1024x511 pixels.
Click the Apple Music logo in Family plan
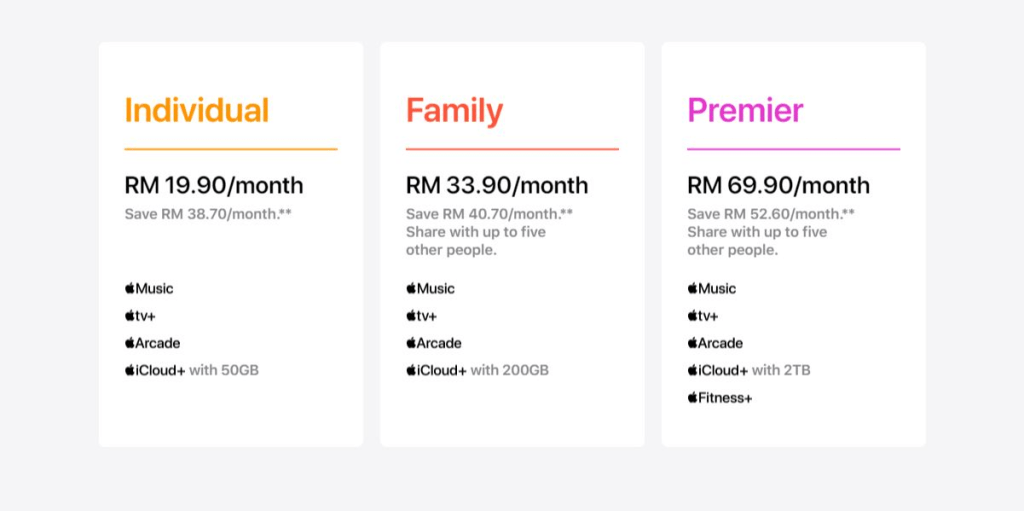pos(430,288)
